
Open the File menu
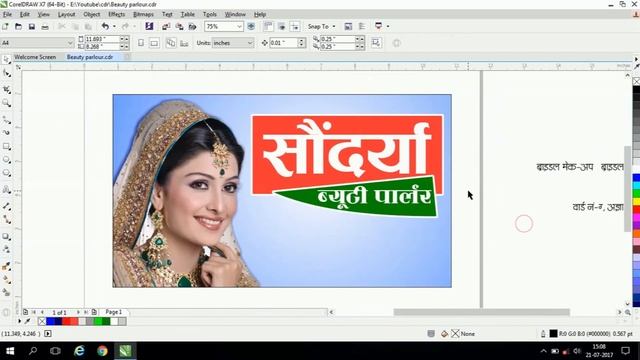pos(7,14)
